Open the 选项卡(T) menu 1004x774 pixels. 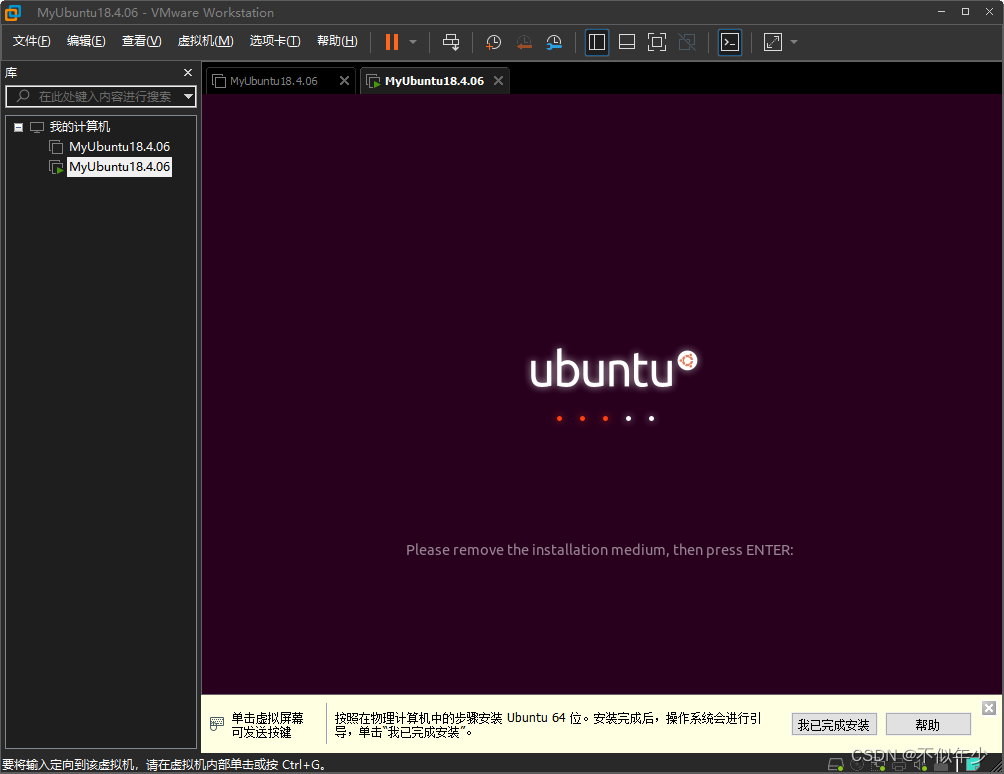click(x=275, y=41)
